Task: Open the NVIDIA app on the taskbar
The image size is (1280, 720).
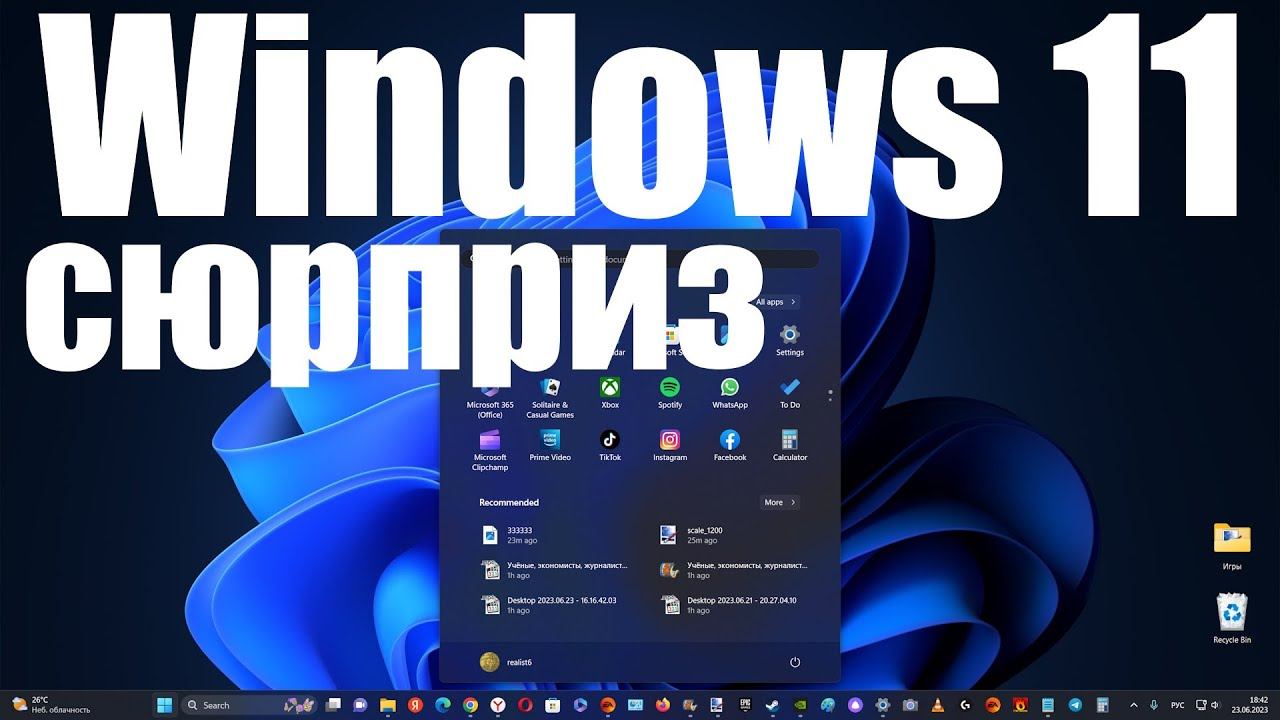Action: pos(800,705)
